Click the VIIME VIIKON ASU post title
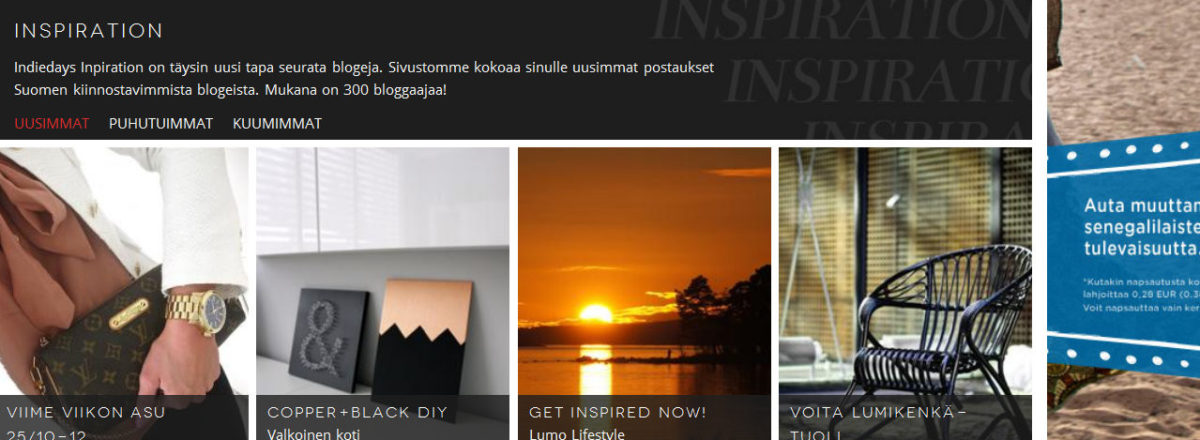Screen dimensions: 1200x440 point(86,412)
